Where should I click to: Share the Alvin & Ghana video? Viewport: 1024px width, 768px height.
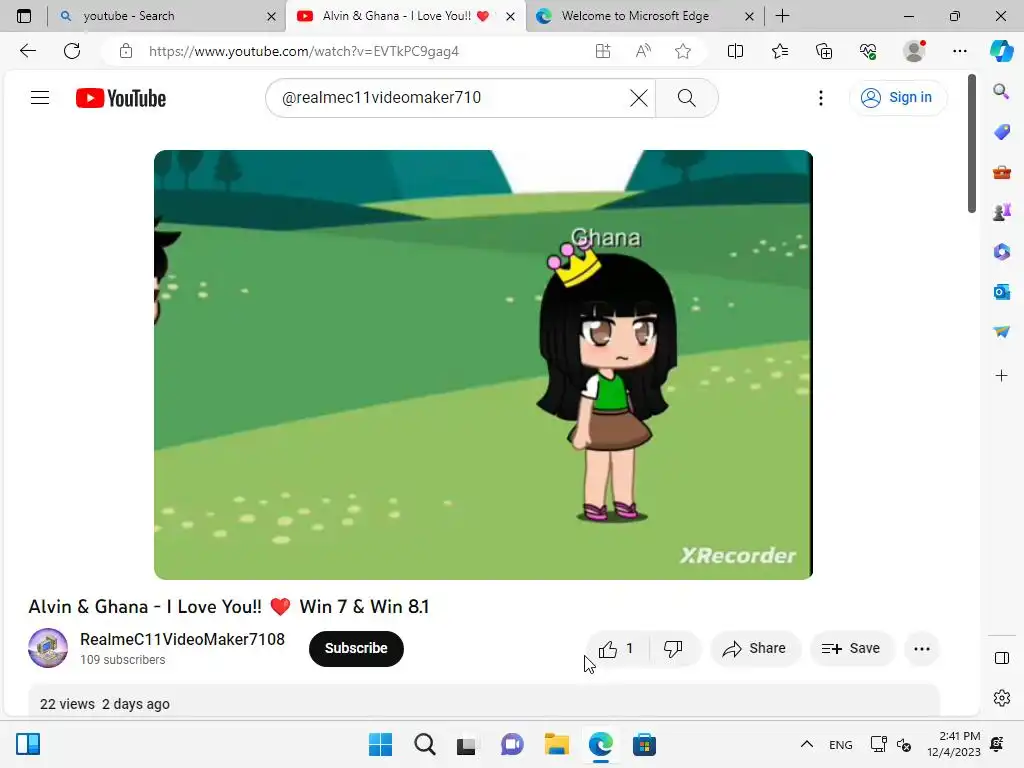(754, 648)
